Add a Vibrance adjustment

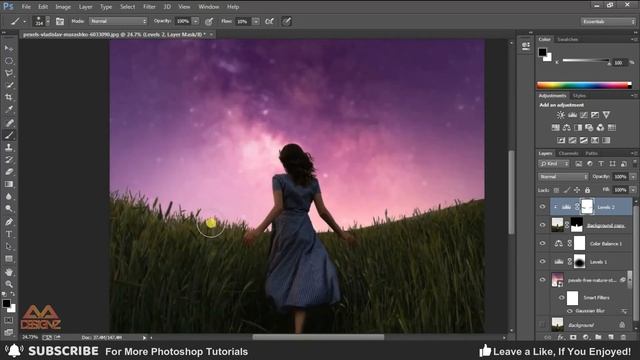(x=607, y=115)
